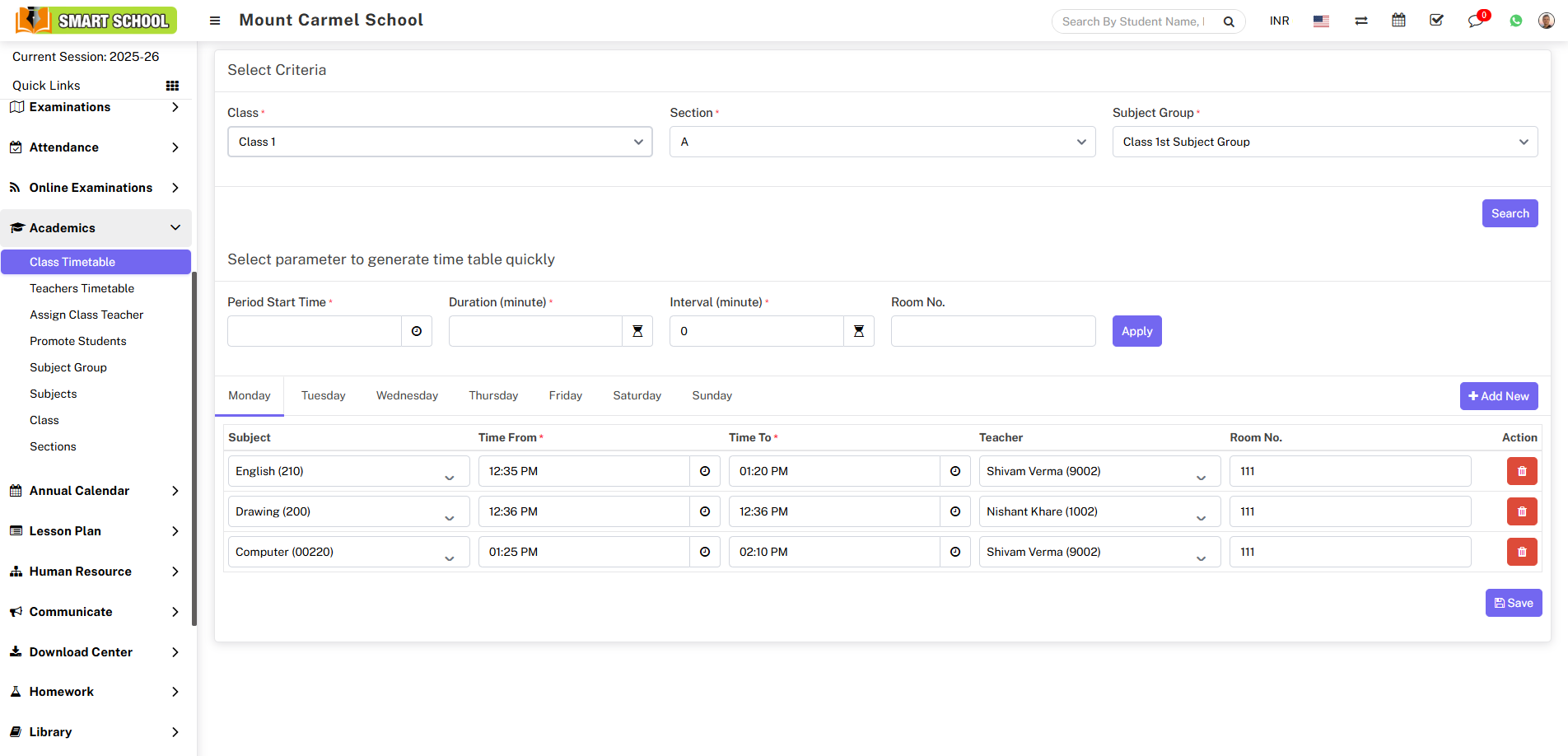Image resolution: width=1568 pixels, height=756 pixels.
Task: Delete the Computer (00220) timetable row
Action: click(x=1521, y=552)
